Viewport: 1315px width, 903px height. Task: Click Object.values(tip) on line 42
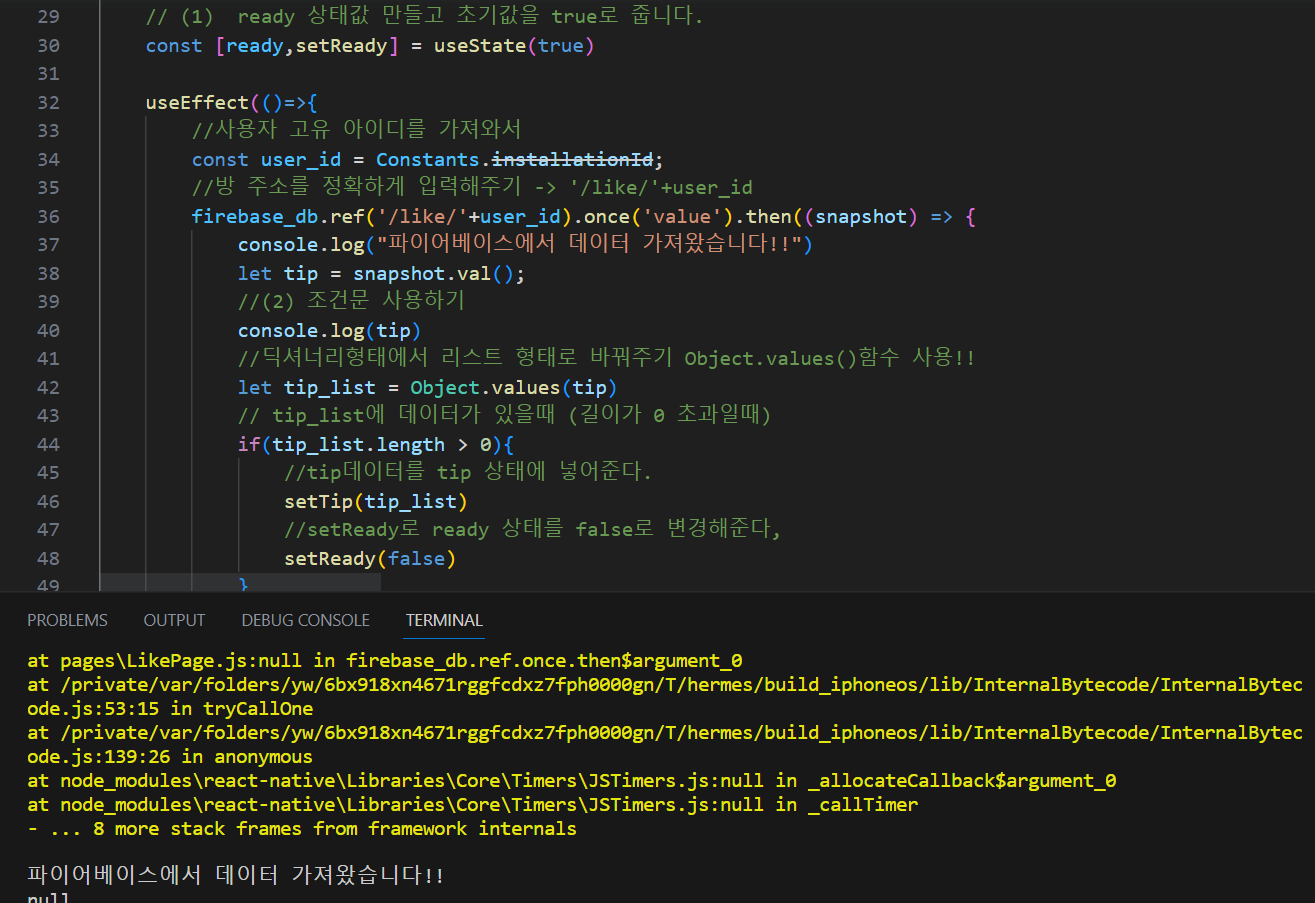click(514, 388)
